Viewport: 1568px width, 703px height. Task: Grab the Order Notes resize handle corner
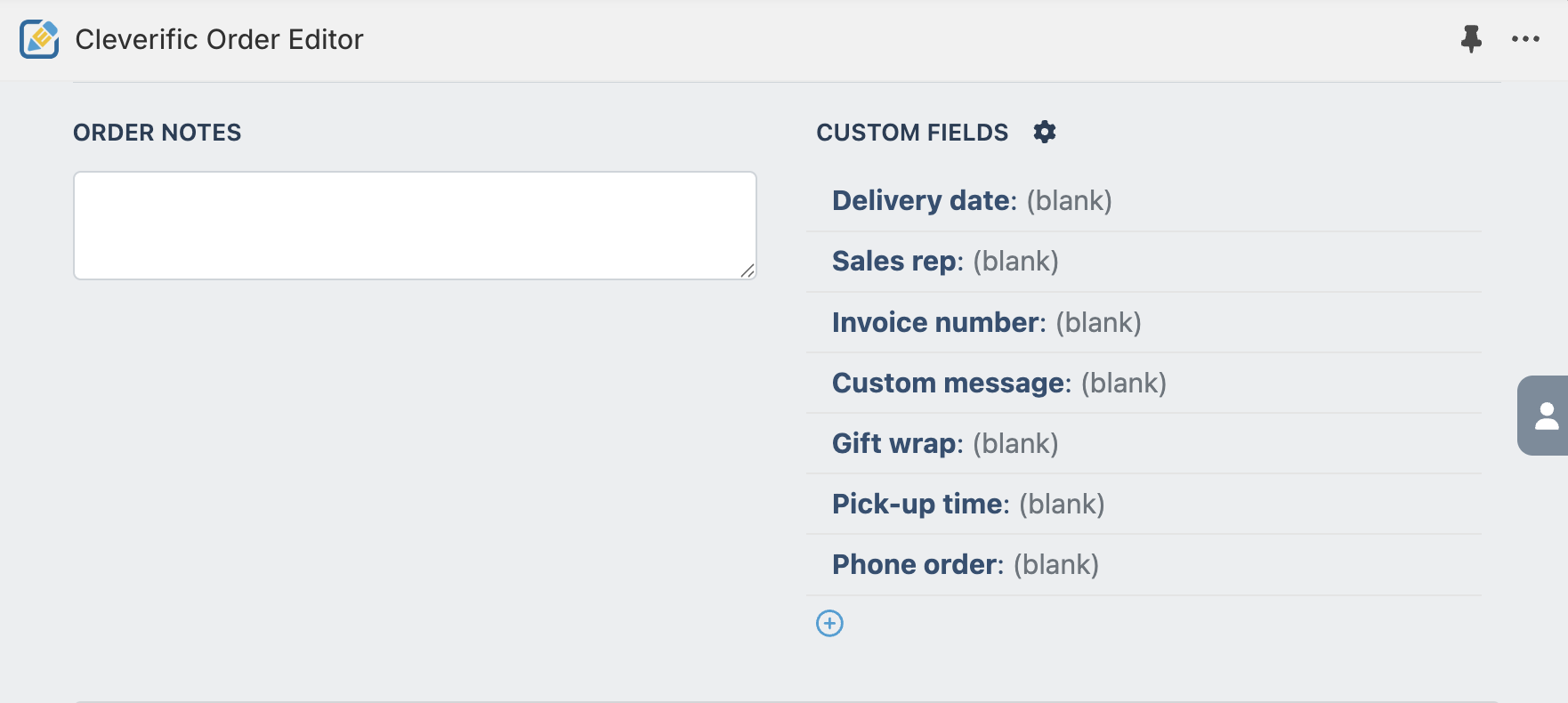click(x=748, y=271)
